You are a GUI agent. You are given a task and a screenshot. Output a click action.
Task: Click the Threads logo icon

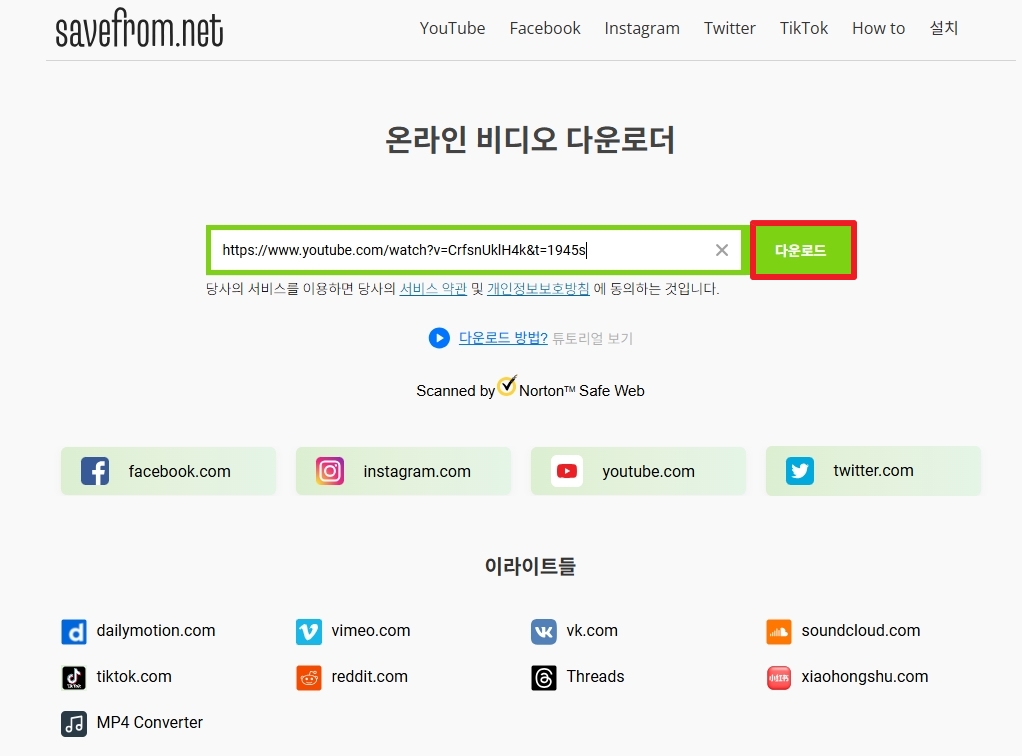544,678
